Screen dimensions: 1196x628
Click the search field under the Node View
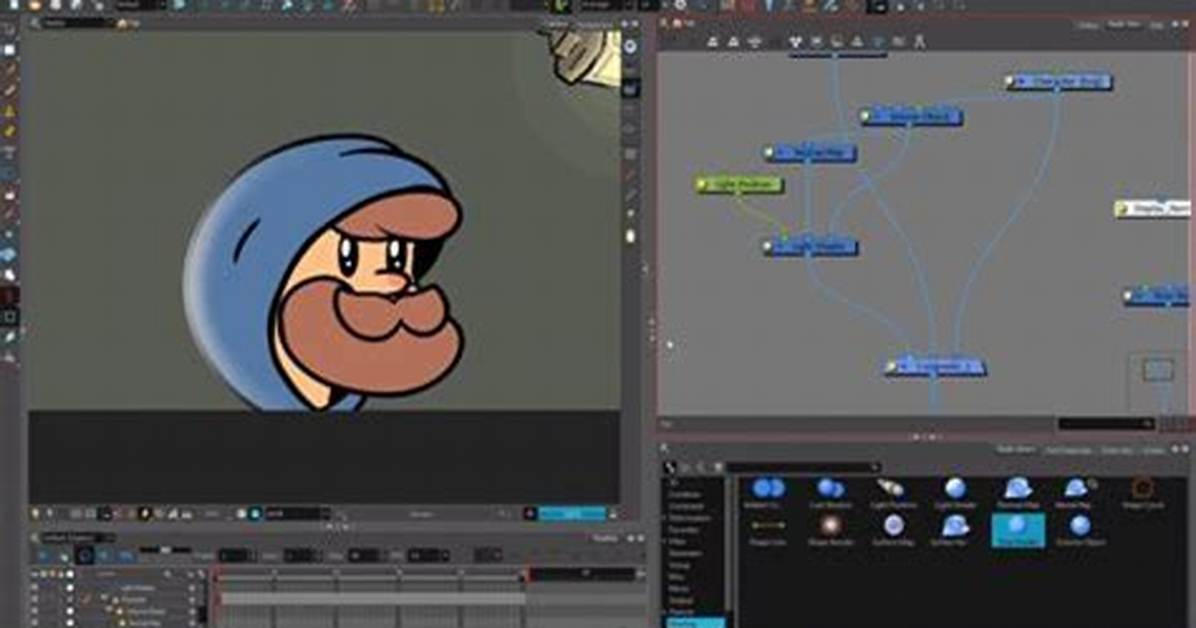point(1105,423)
